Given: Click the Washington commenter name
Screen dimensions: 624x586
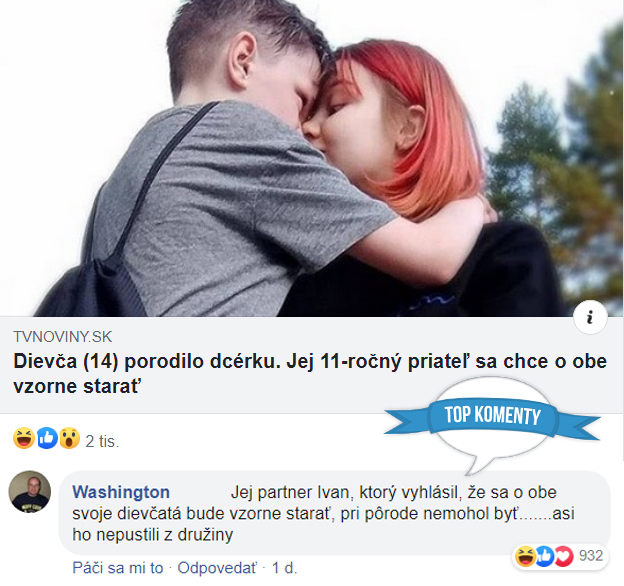Looking at the screenshot, I should click(x=121, y=492).
